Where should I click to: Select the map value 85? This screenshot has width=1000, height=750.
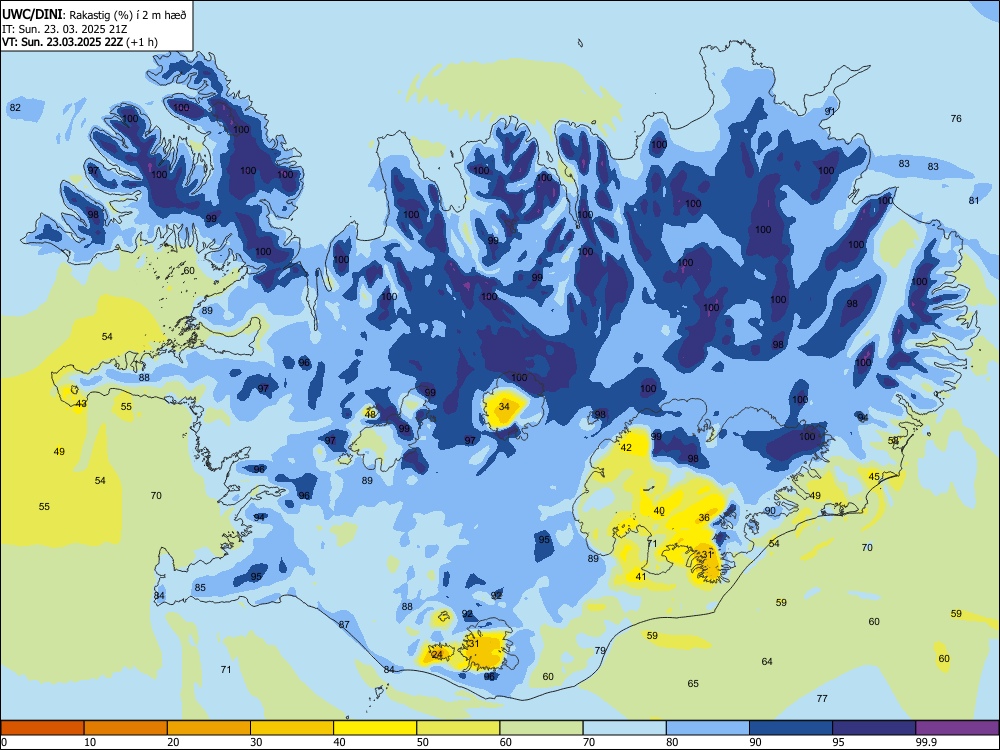pyautogui.click(x=200, y=587)
